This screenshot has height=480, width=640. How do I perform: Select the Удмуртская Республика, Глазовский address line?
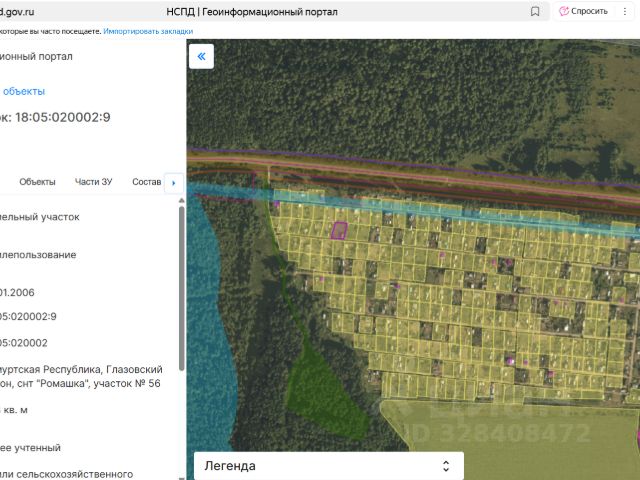pyautogui.click(x=81, y=369)
